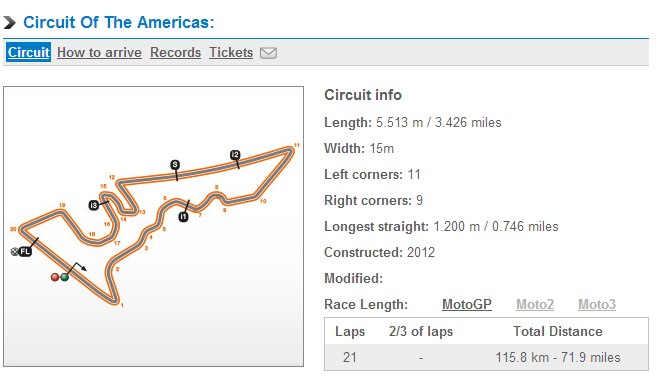Click the FL finish line marker
Image resolution: width=669 pixels, height=386 pixels.
(25, 252)
